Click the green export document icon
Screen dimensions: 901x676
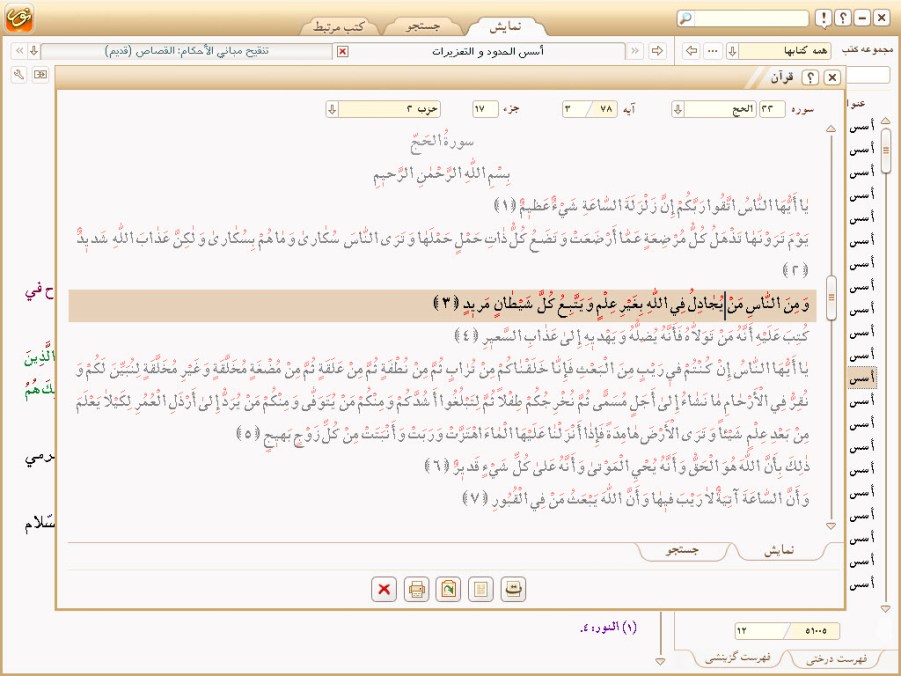point(450,590)
